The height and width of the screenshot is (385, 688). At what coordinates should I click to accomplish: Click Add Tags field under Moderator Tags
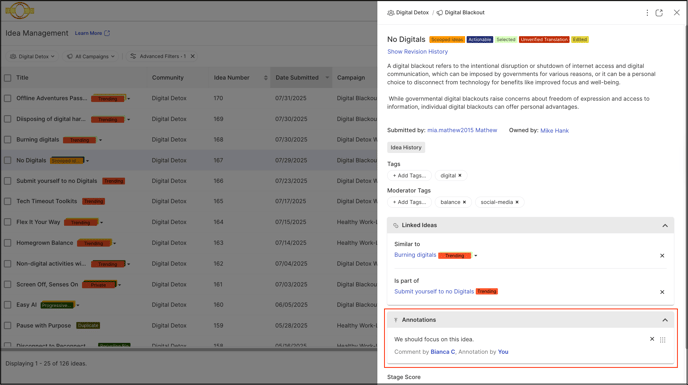point(409,202)
